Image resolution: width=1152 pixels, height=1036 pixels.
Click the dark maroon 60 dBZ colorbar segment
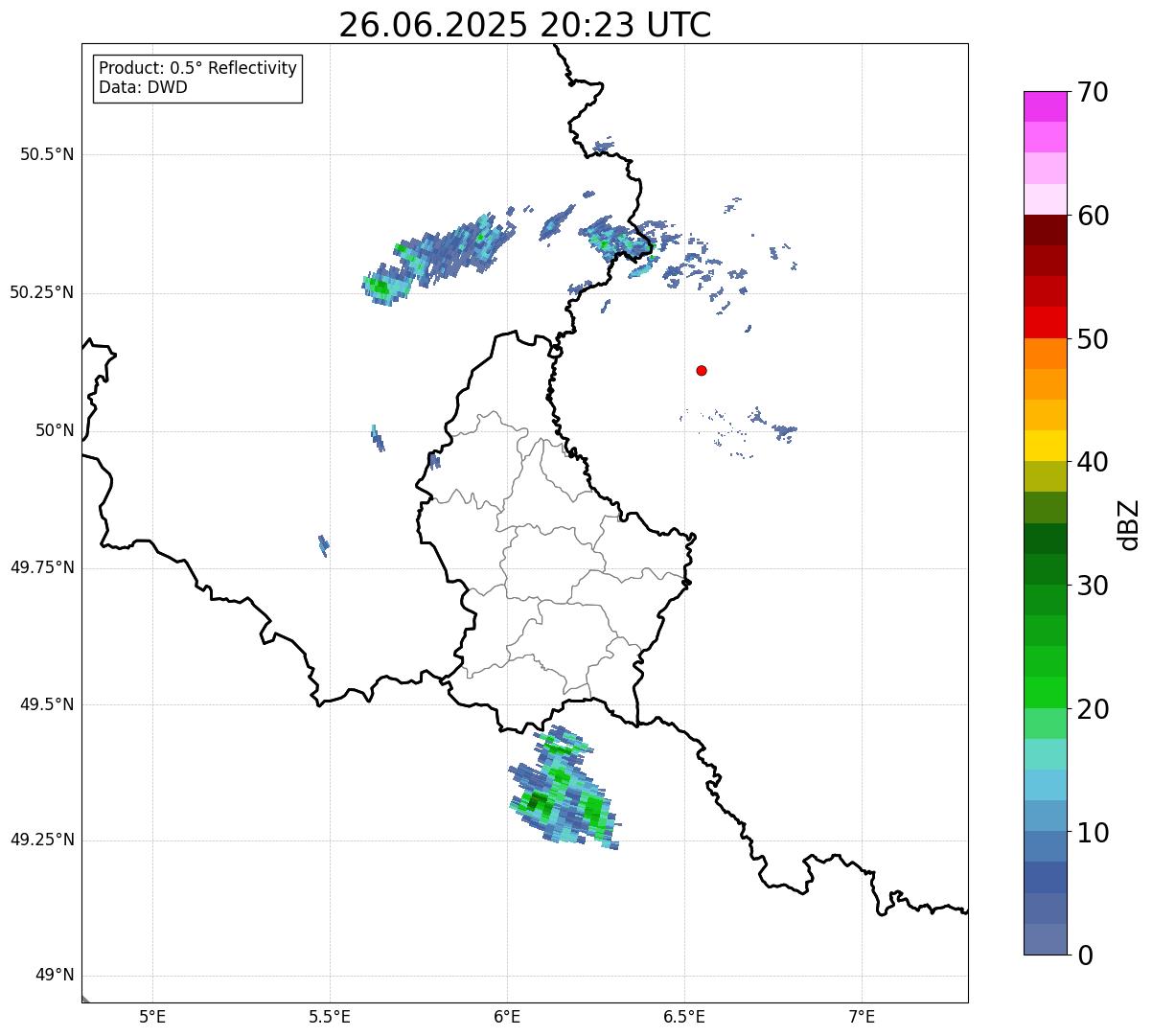(x=1046, y=230)
